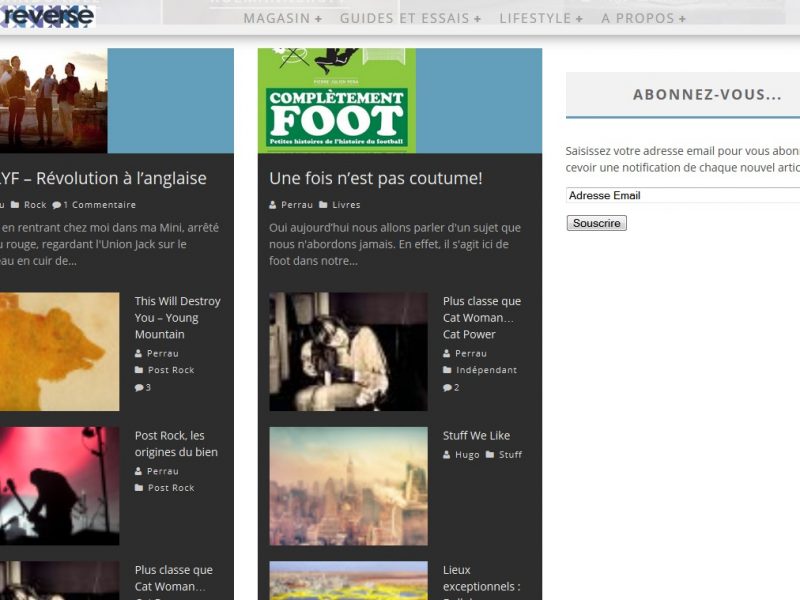Click the author Hugo user link
This screenshot has width=800, height=600.
pyautogui.click(x=467, y=455)
